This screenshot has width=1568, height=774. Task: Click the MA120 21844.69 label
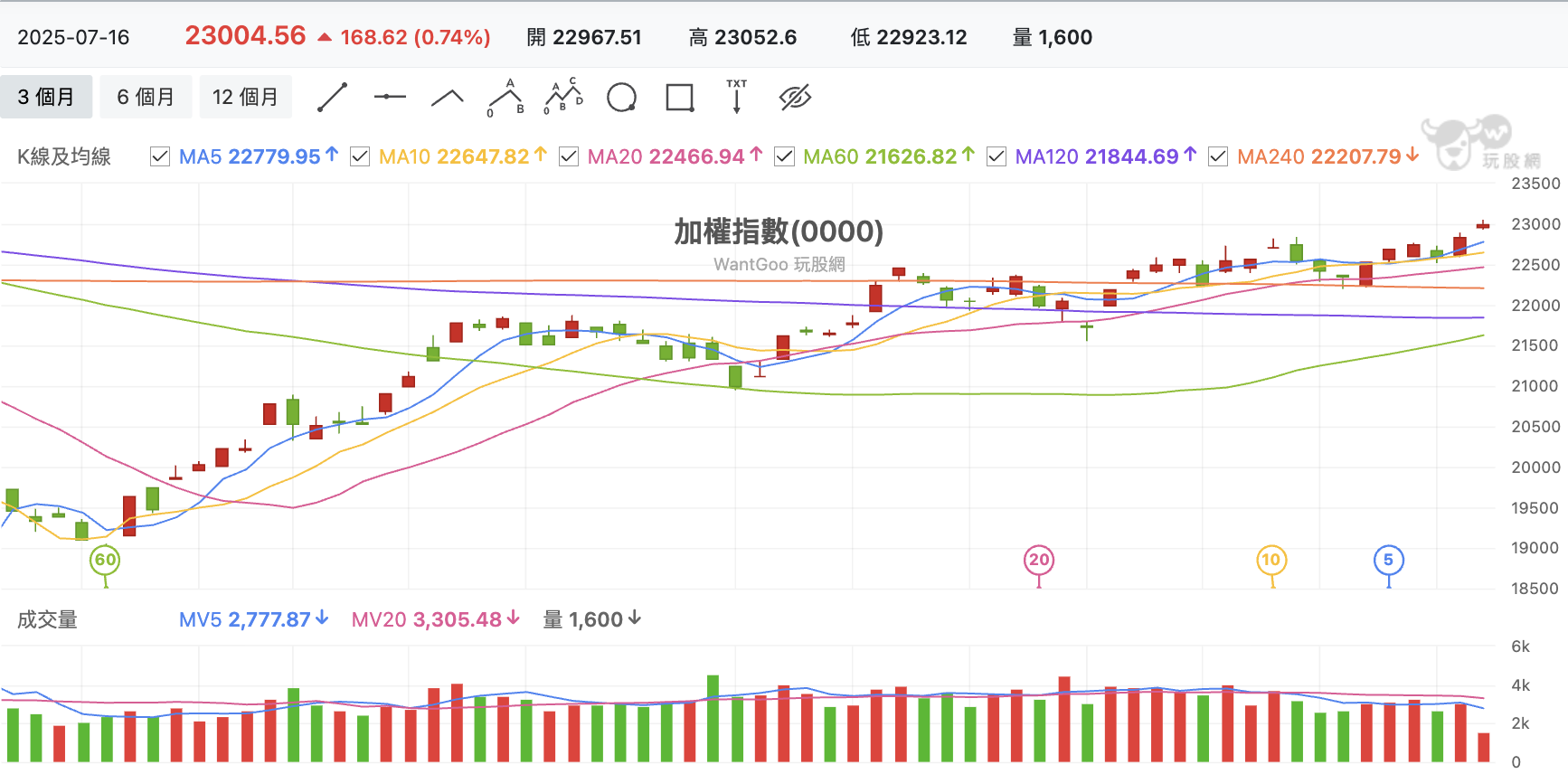[1106, 156]
